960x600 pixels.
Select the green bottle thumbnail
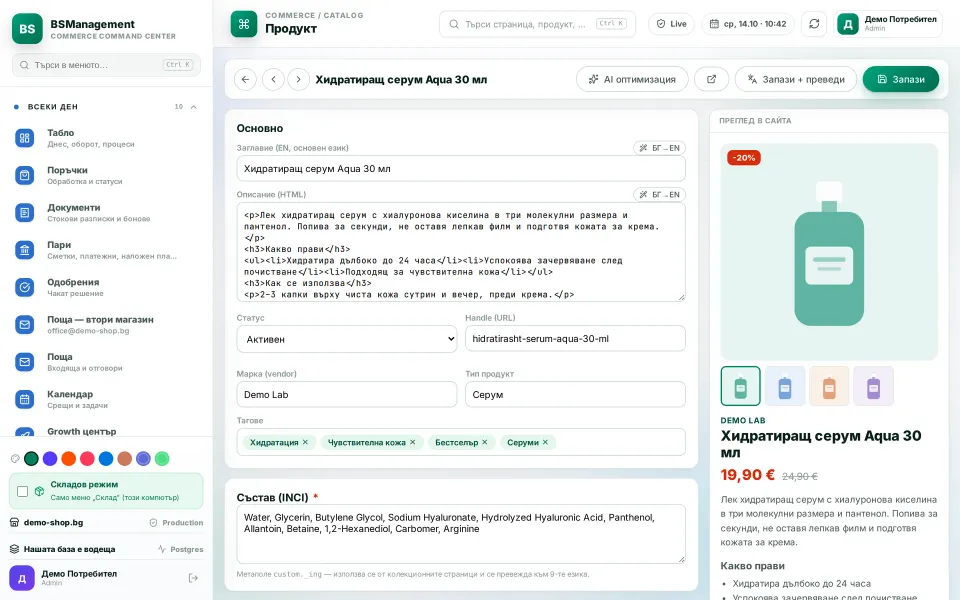740,386
